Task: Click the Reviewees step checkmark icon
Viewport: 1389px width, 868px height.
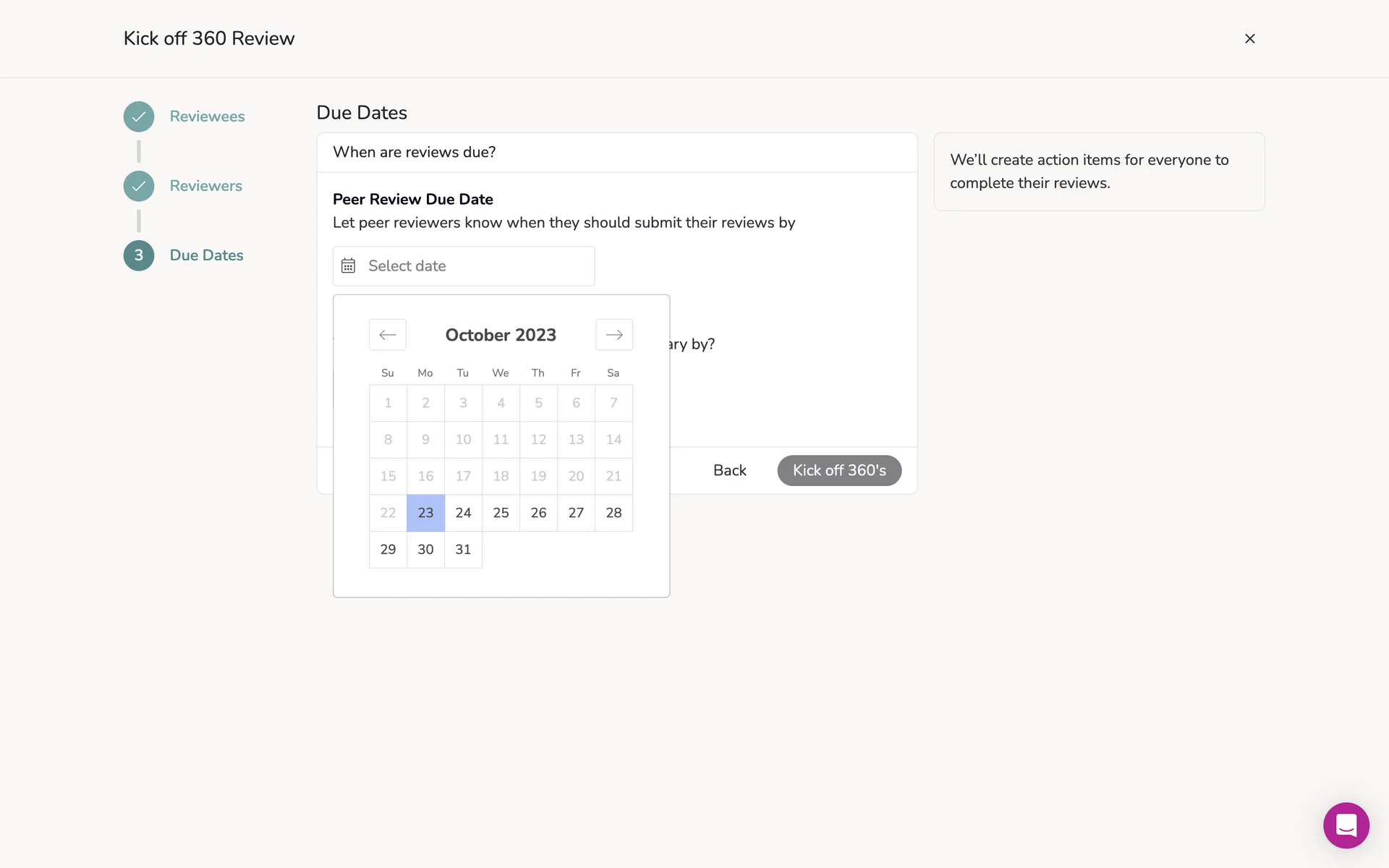Action: pos(139,116)
